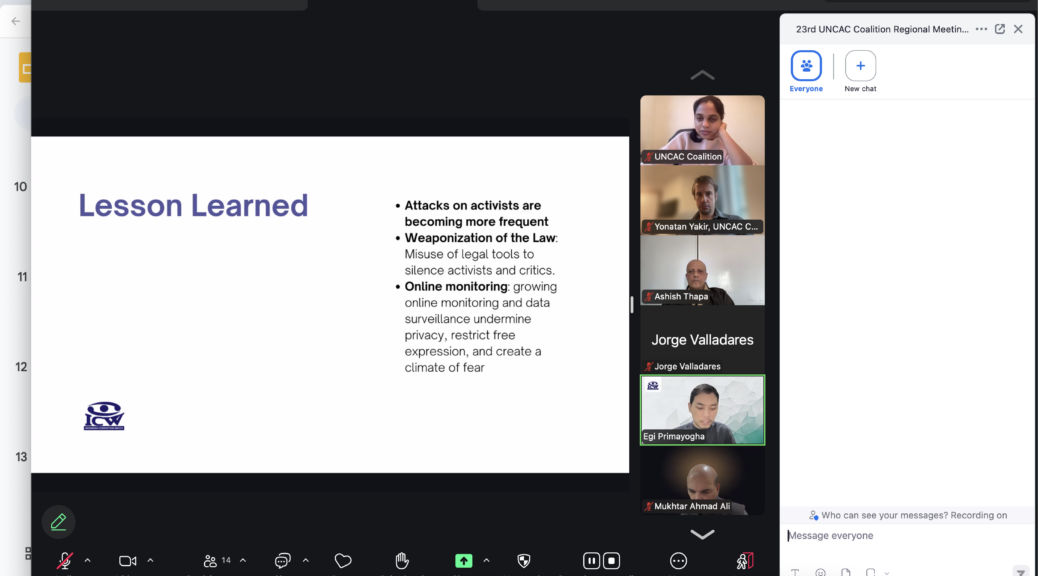Viewport: 1038px width, 576px height.
Task: Open the participants list showing 14
Action: tap(217, 561)
